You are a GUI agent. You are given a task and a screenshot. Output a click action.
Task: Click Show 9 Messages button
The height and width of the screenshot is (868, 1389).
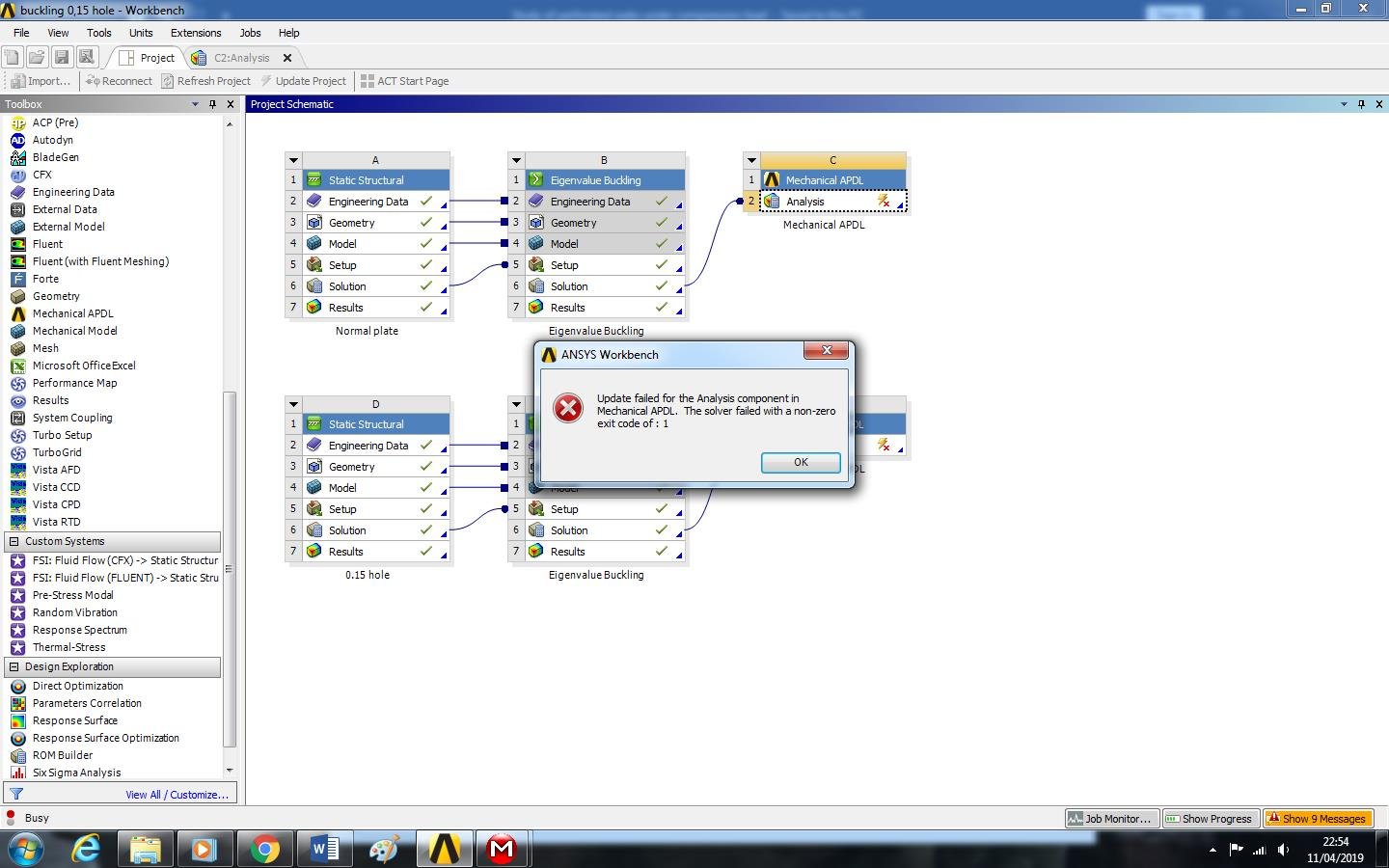coord(1317,819)
